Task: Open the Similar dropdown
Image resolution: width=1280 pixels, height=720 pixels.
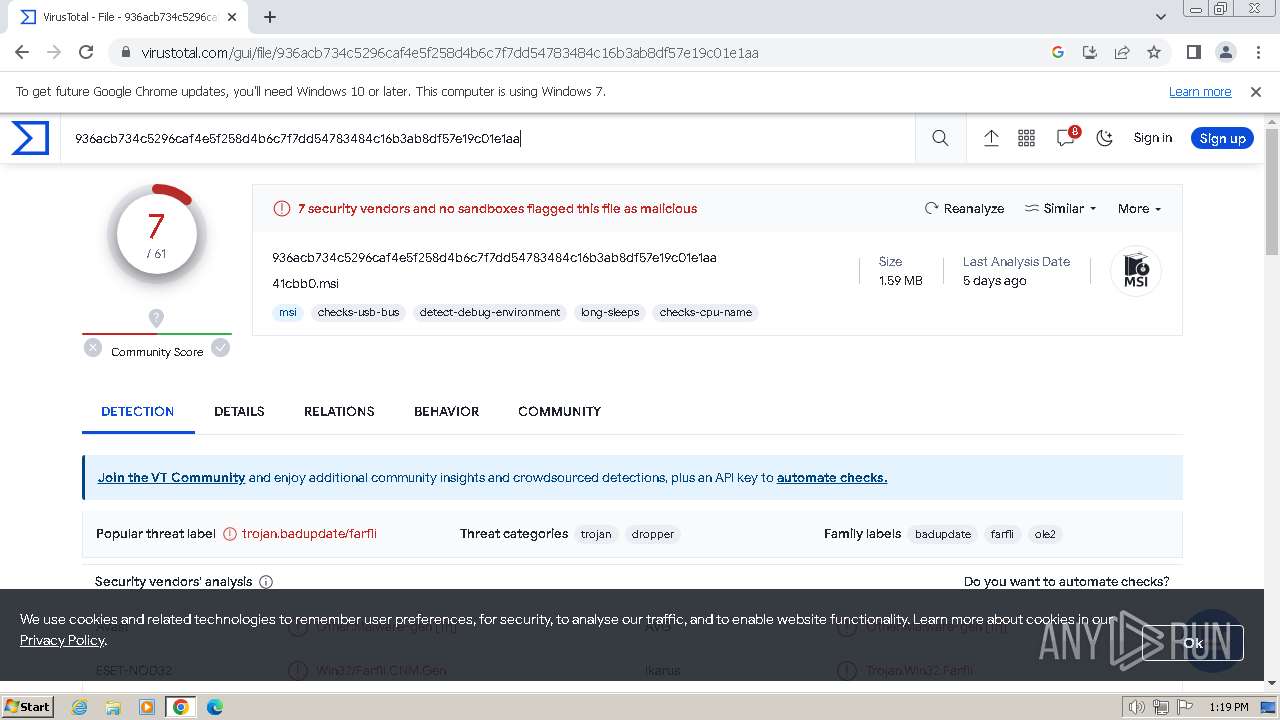Action: coord(1061,208)
